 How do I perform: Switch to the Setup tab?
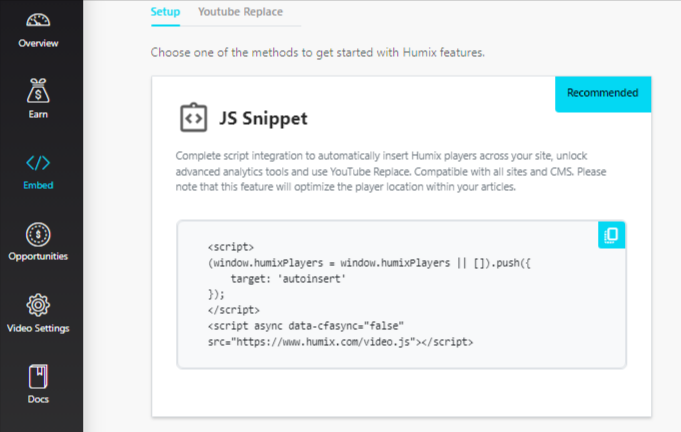point(165,13)
